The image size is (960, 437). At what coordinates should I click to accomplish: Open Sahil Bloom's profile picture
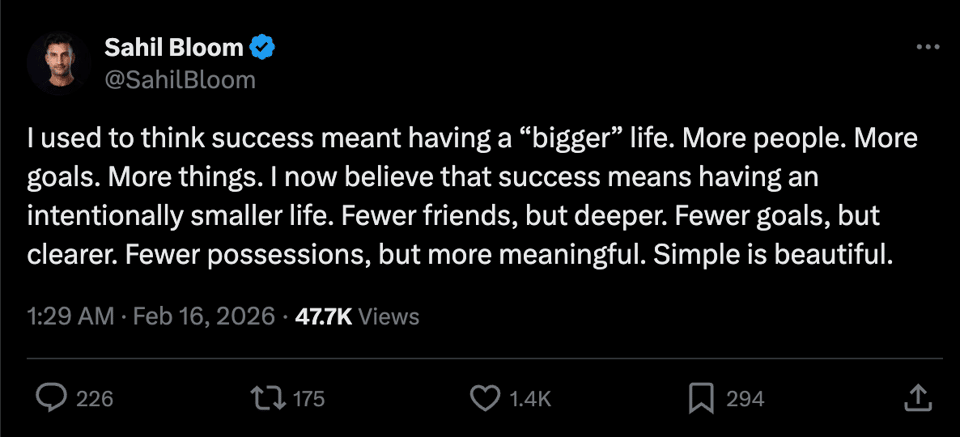[x=54, y=63]
